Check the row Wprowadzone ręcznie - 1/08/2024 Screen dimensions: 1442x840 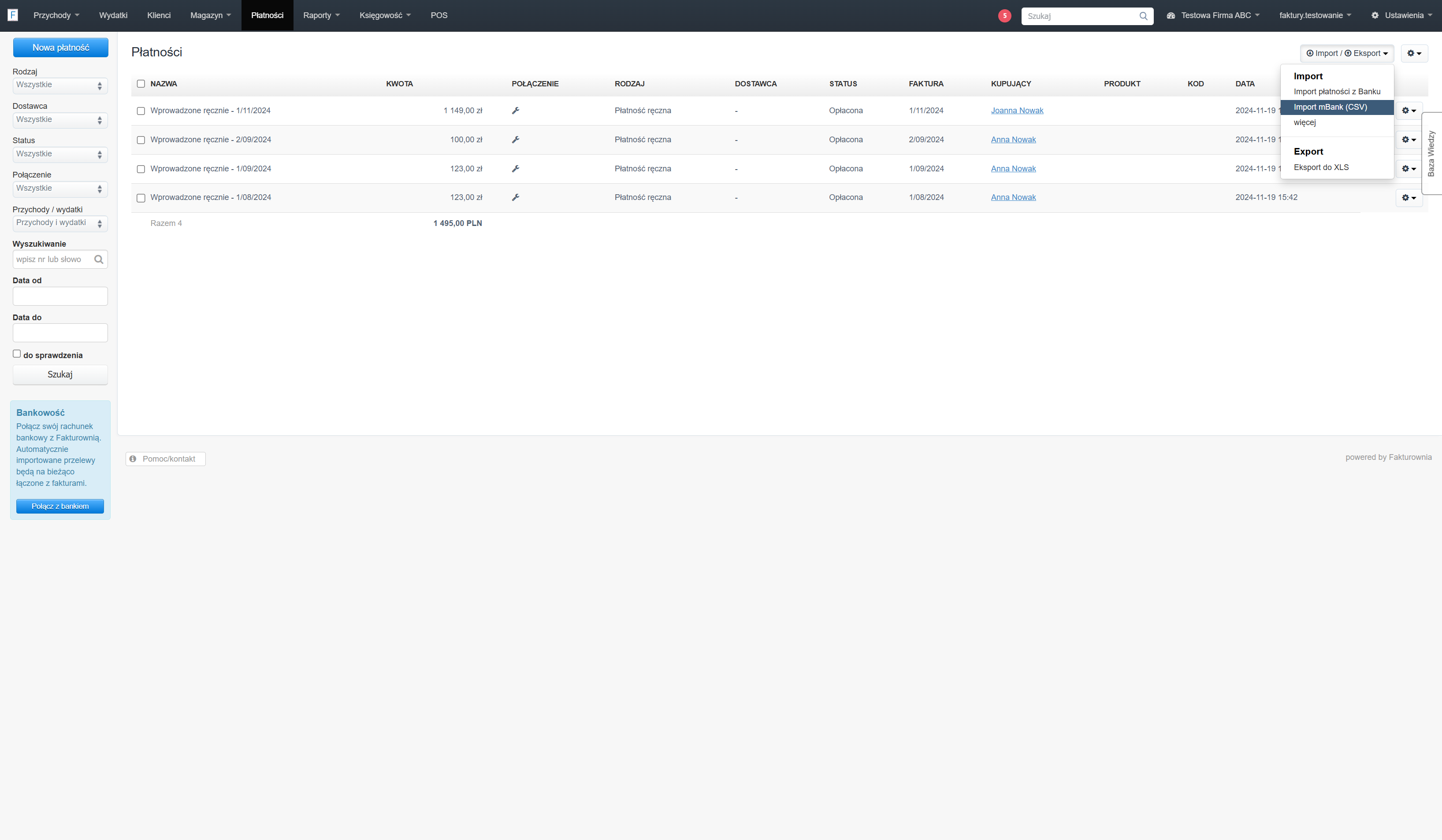pos(141,198)
